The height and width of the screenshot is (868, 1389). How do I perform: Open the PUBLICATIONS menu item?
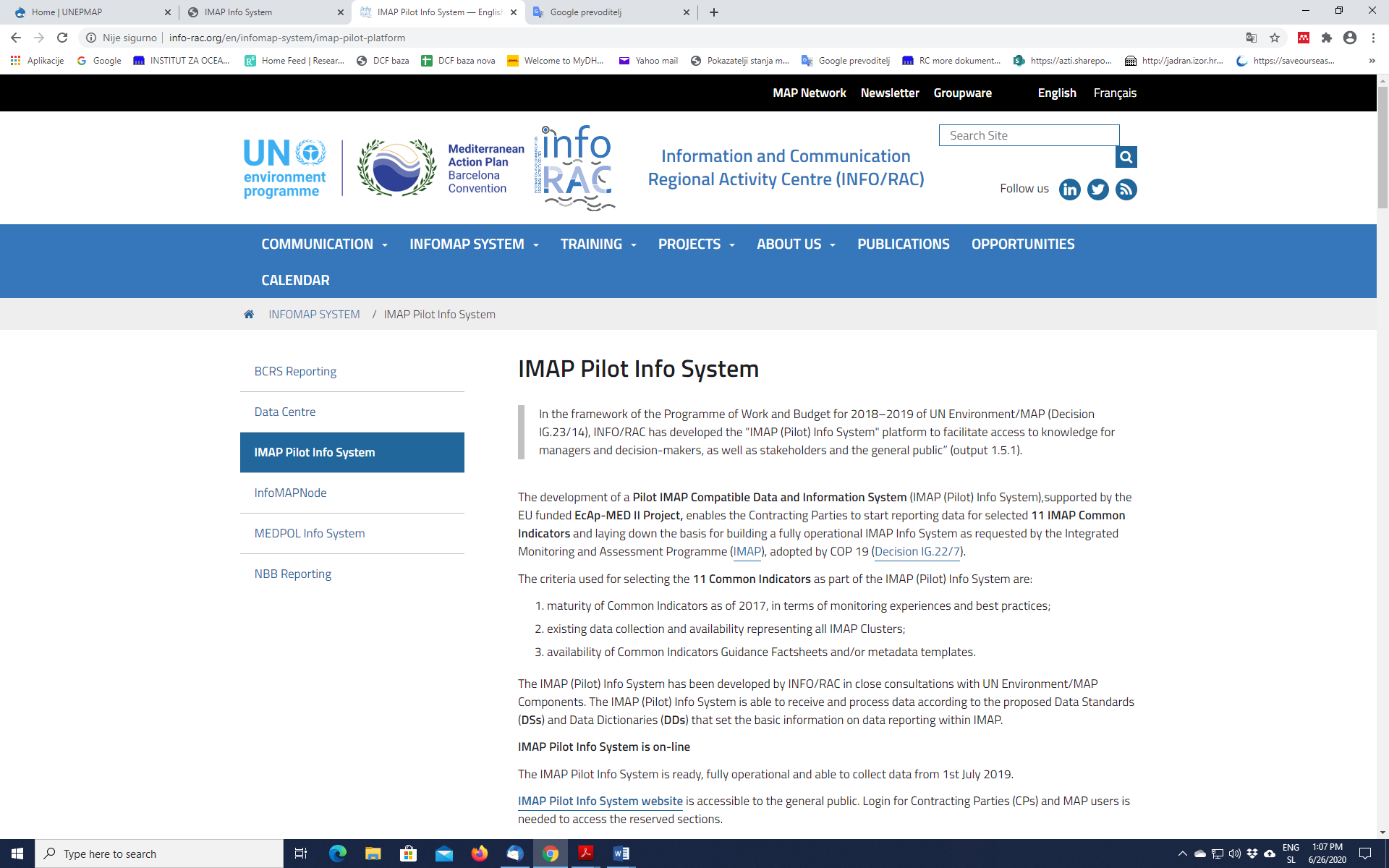pos(903,244)
